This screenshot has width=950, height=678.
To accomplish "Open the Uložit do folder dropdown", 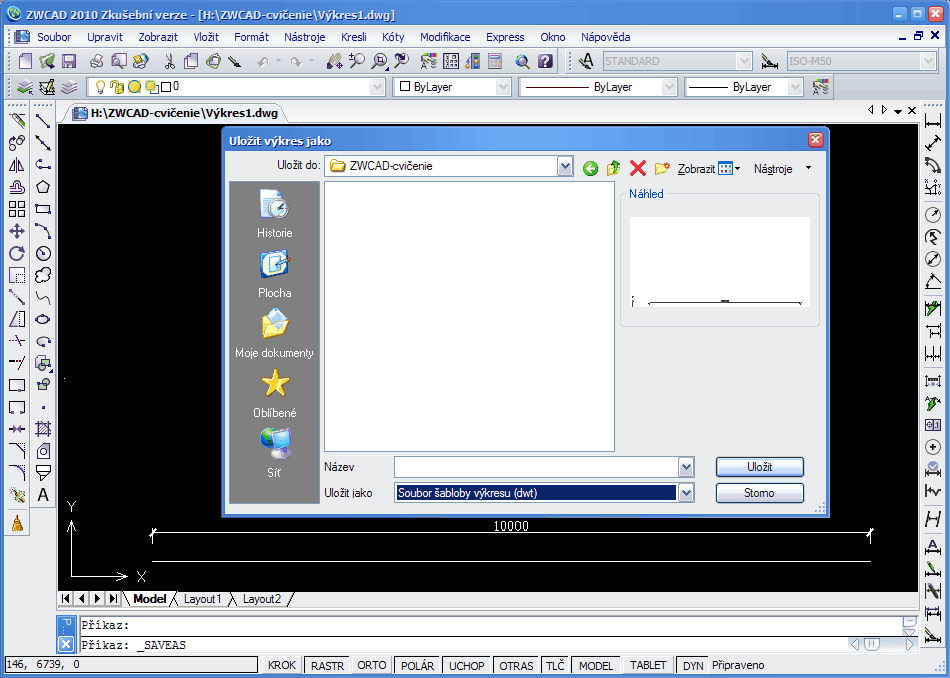I will click(565, 166).
